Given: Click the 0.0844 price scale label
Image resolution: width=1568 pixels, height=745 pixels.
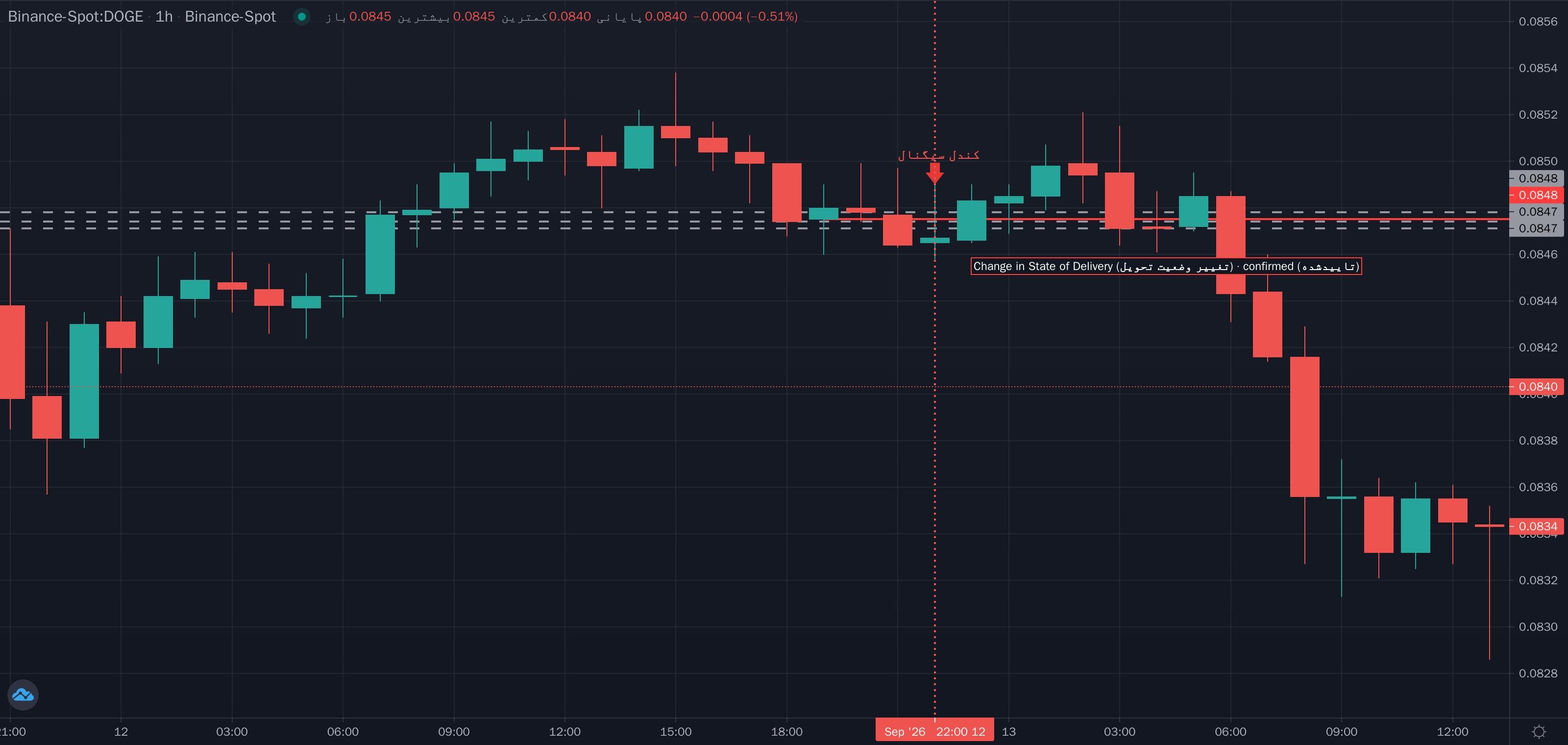Looking at the screenshot, I should point(1538,300).
